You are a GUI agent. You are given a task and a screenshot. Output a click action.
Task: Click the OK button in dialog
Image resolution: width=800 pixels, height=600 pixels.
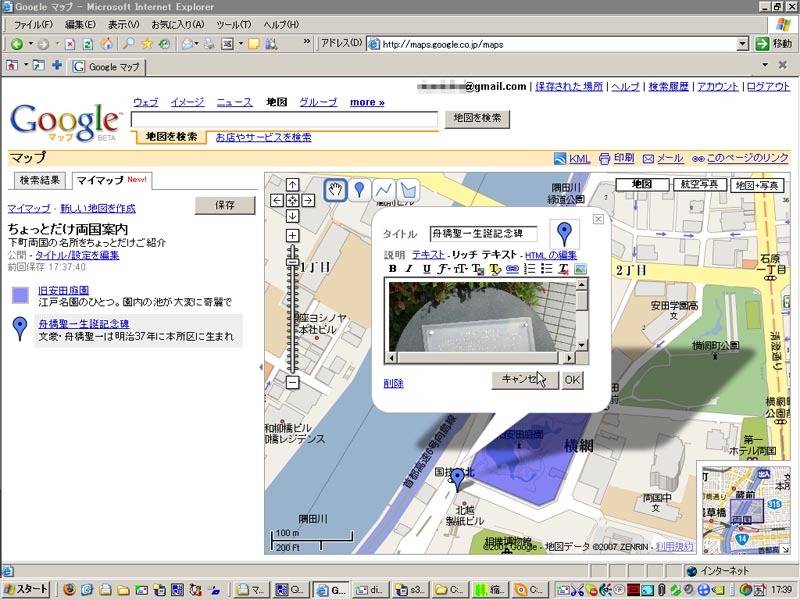point(572,380)
